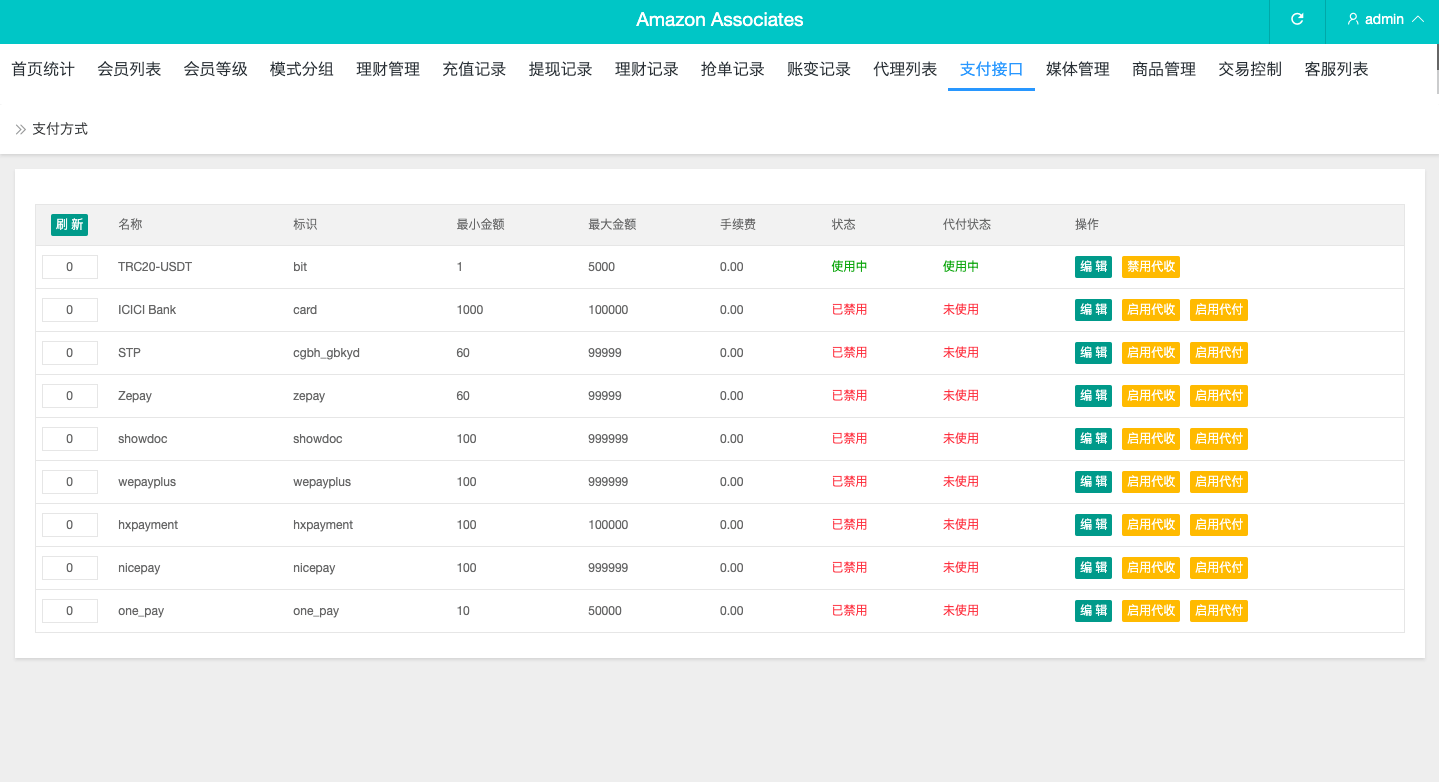Open the 首页统计 tab

43,69
